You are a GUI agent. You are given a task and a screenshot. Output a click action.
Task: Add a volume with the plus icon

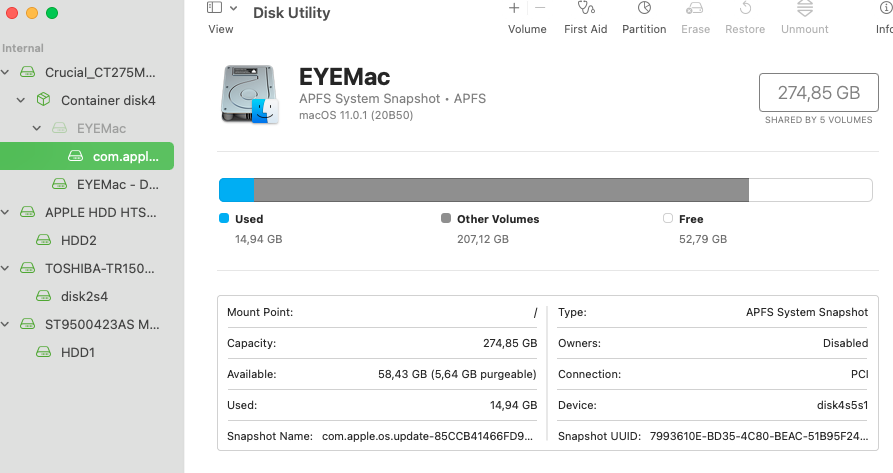coord(514,8)
